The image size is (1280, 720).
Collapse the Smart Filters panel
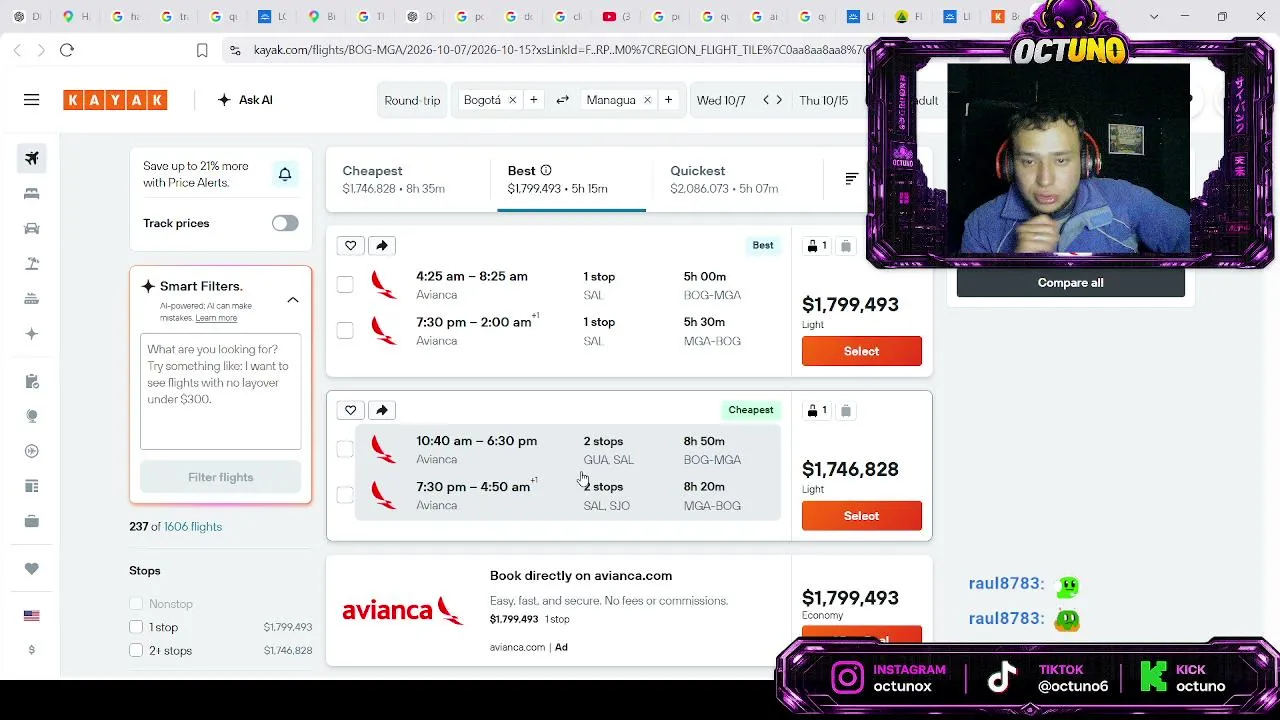coord(293,300)
